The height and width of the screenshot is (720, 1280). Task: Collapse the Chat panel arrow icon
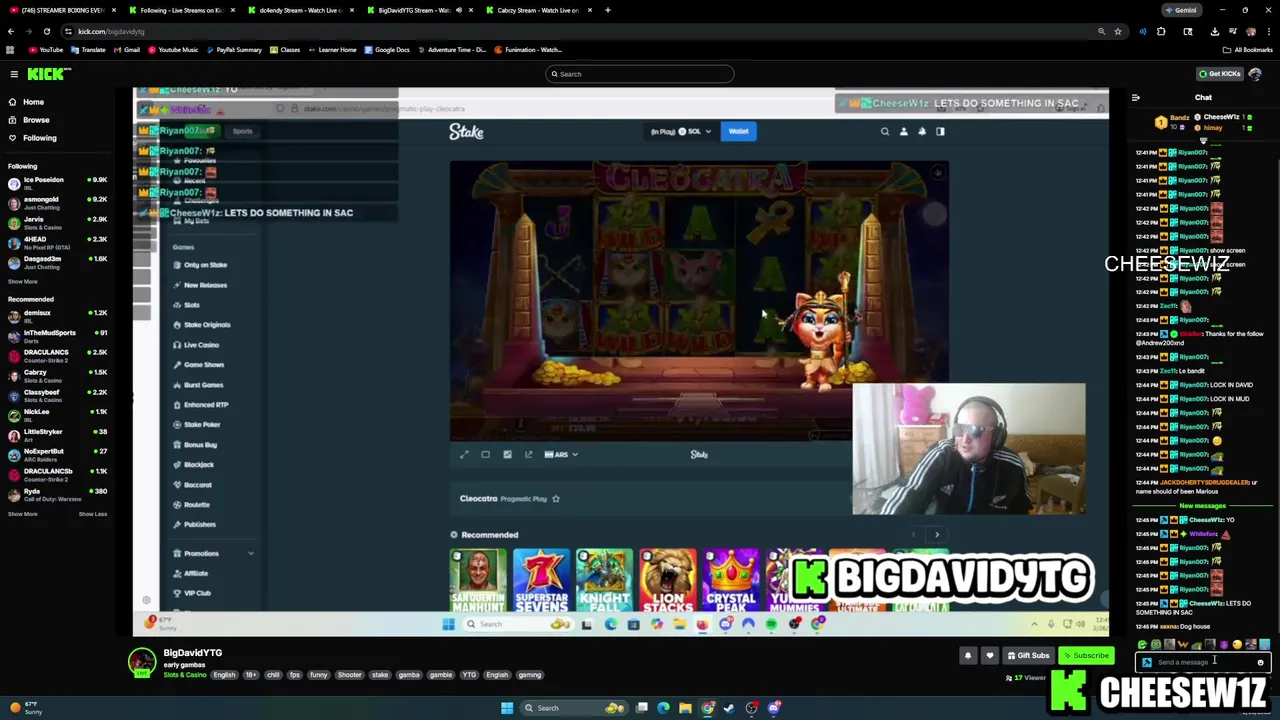[1135, 98]
